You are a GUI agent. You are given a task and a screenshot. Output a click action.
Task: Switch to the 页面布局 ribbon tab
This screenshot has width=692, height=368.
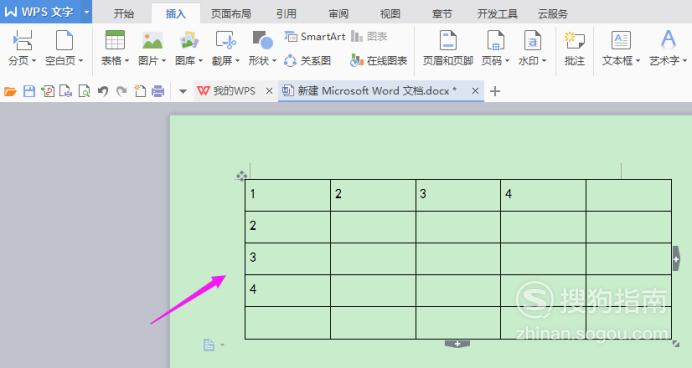point(231,14)
